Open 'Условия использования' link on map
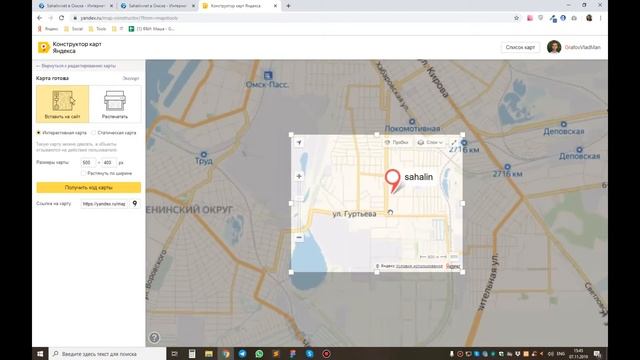 point(419,266)
